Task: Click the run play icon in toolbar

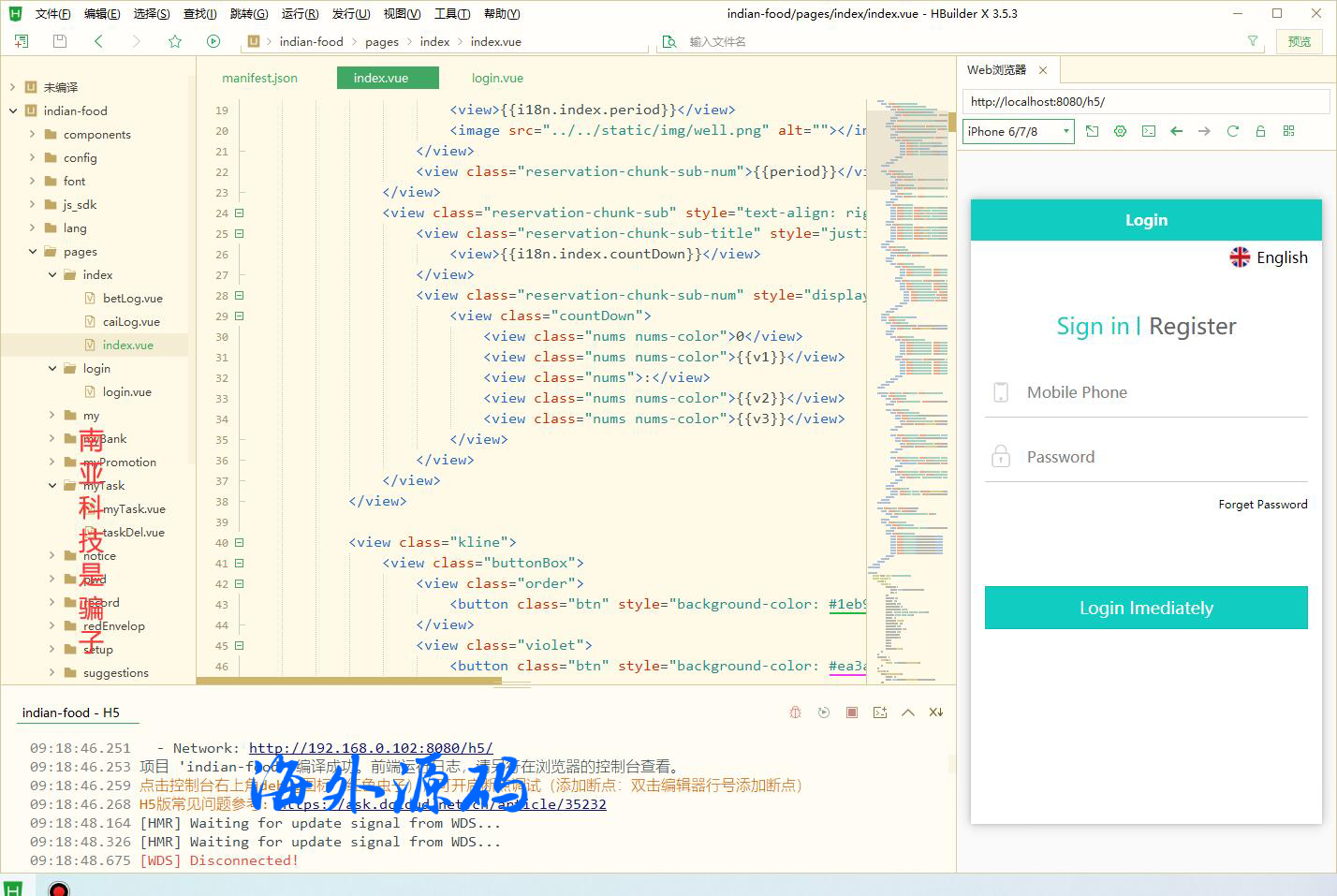Action: pyautogui.click(x=213, y=41)
